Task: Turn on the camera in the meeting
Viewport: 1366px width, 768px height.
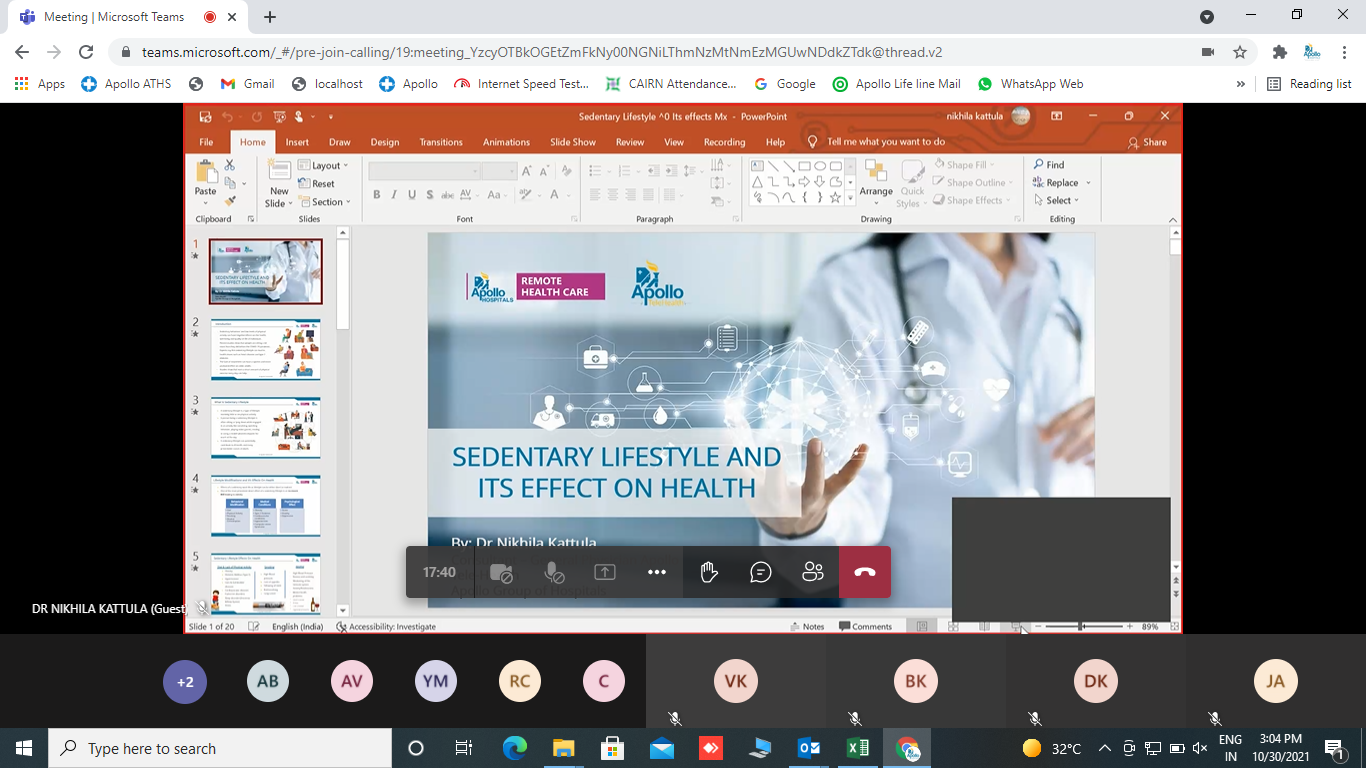Action: (500, 571)
